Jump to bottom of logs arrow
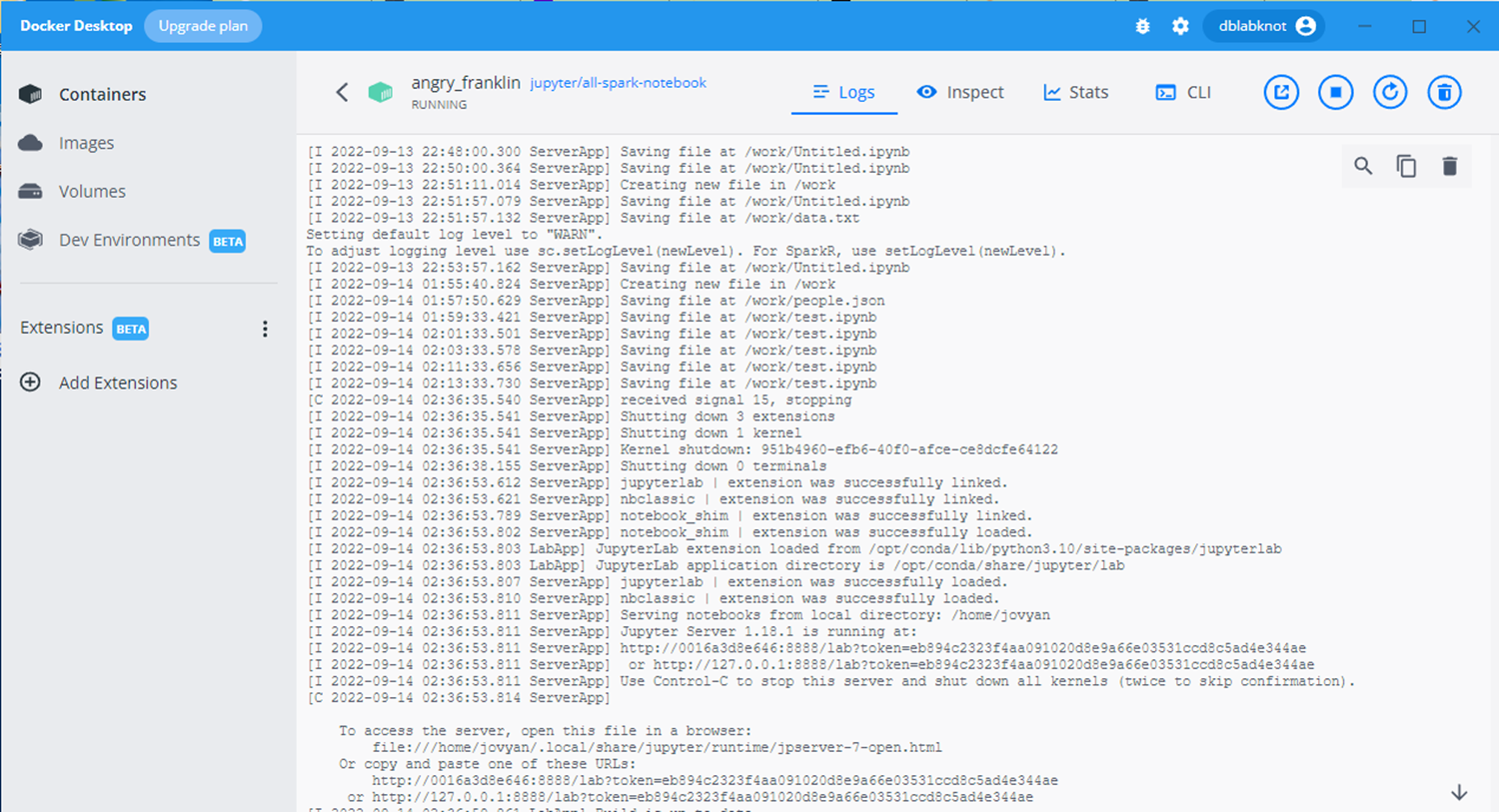 click(1459, 793)
